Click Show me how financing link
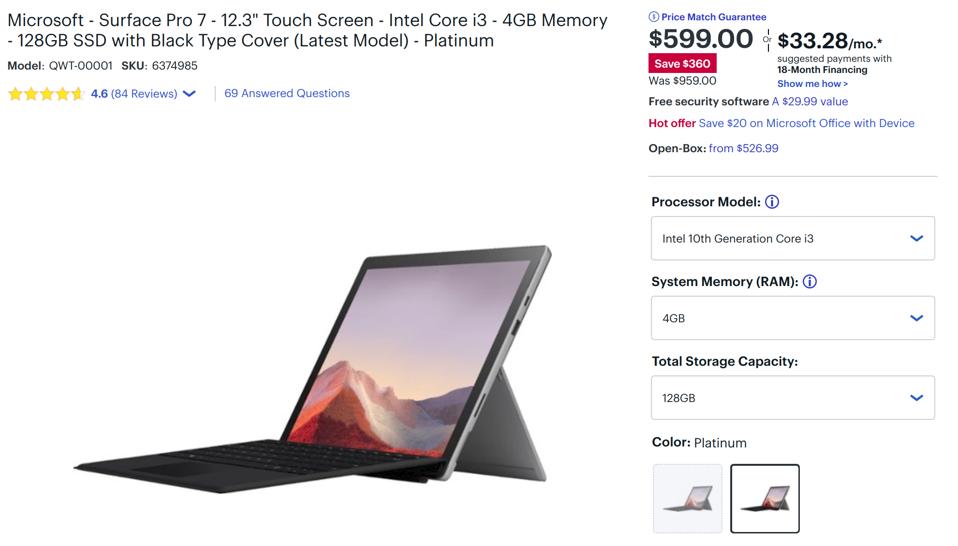 812,84
